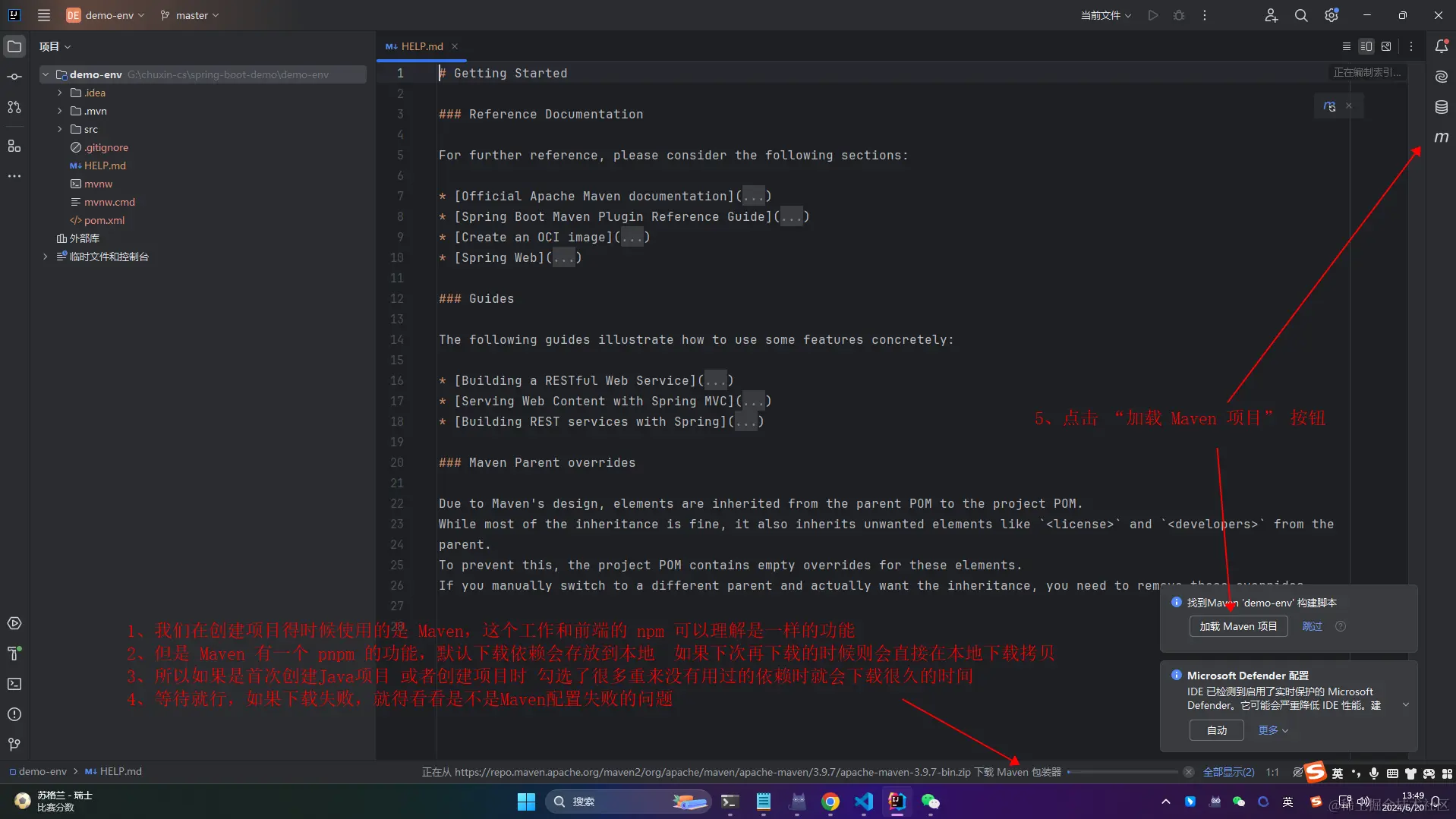The height and width of the screenshot is (819, 1456).
Task: Open Windows Start menu
Action: click(526, 802)
